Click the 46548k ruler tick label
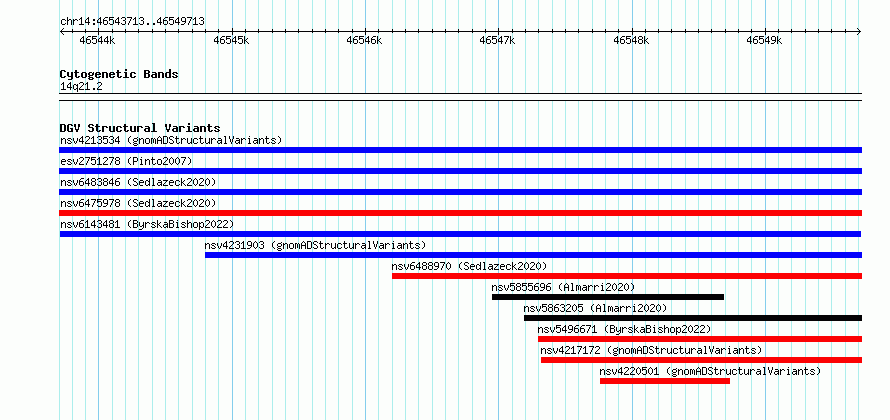This screenshot has height=420, width=890. click(631, 40)
